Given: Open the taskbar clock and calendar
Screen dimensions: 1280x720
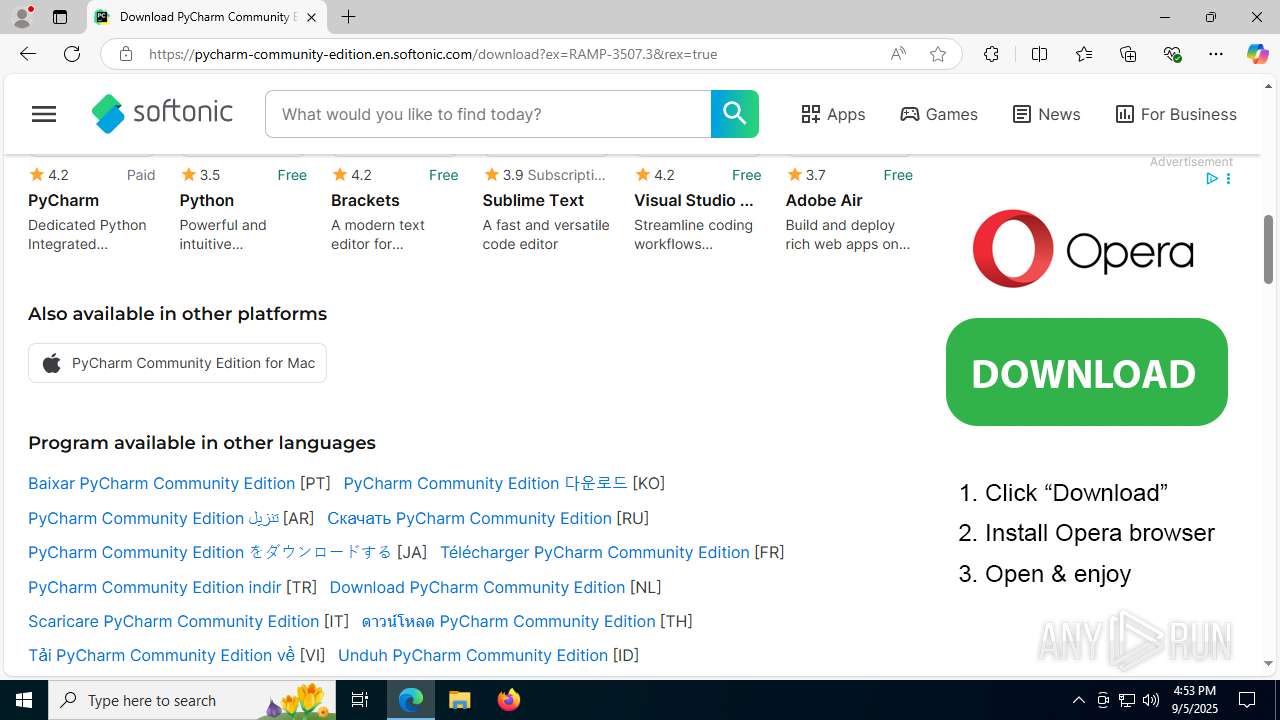Looking at the screenshot, I should click(x=1193, y=700).
